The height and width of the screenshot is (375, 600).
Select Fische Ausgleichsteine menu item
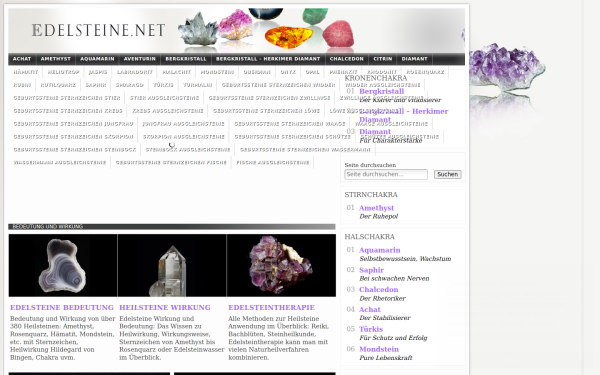pyautogui.click(x=273, y=163)
